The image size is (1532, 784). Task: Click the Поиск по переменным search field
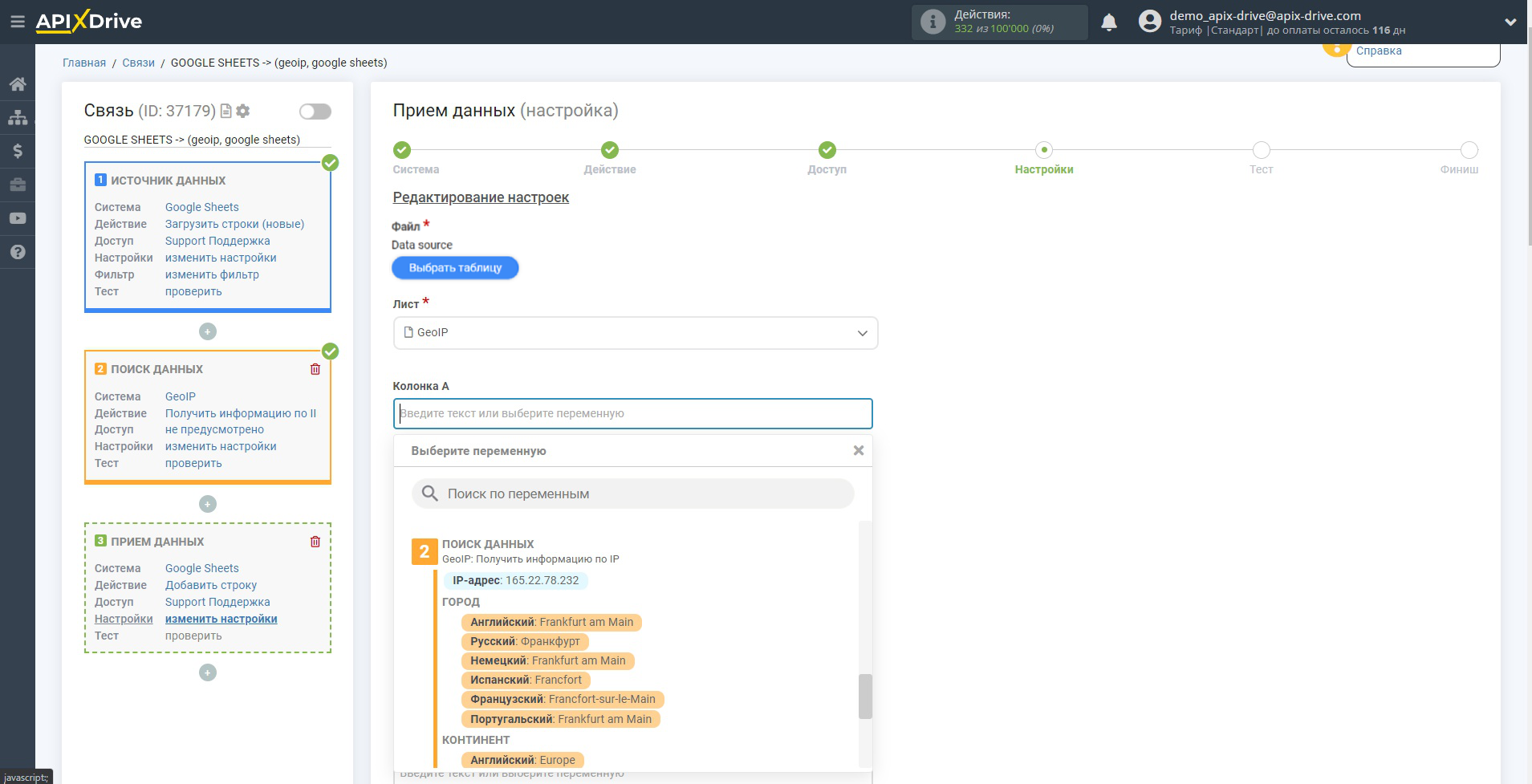click(x=633, y=494)
